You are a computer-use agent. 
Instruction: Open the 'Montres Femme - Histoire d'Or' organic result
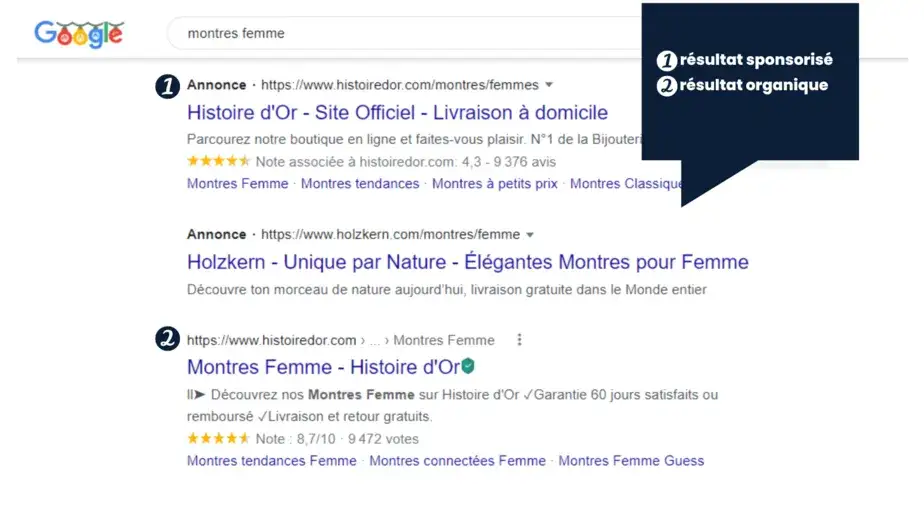tap(324, 367)
